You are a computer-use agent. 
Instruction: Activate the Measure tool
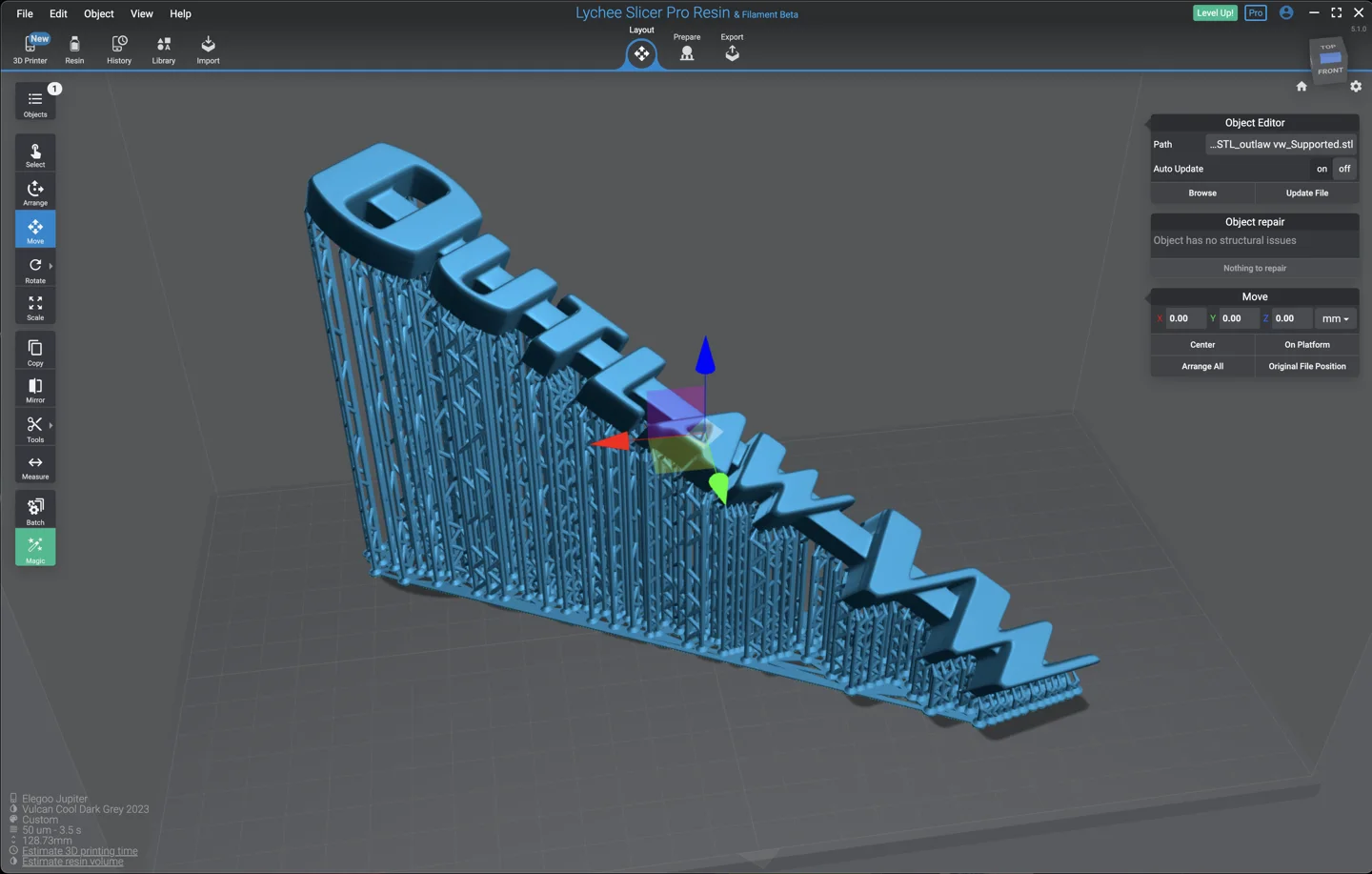tap(35, 466)
